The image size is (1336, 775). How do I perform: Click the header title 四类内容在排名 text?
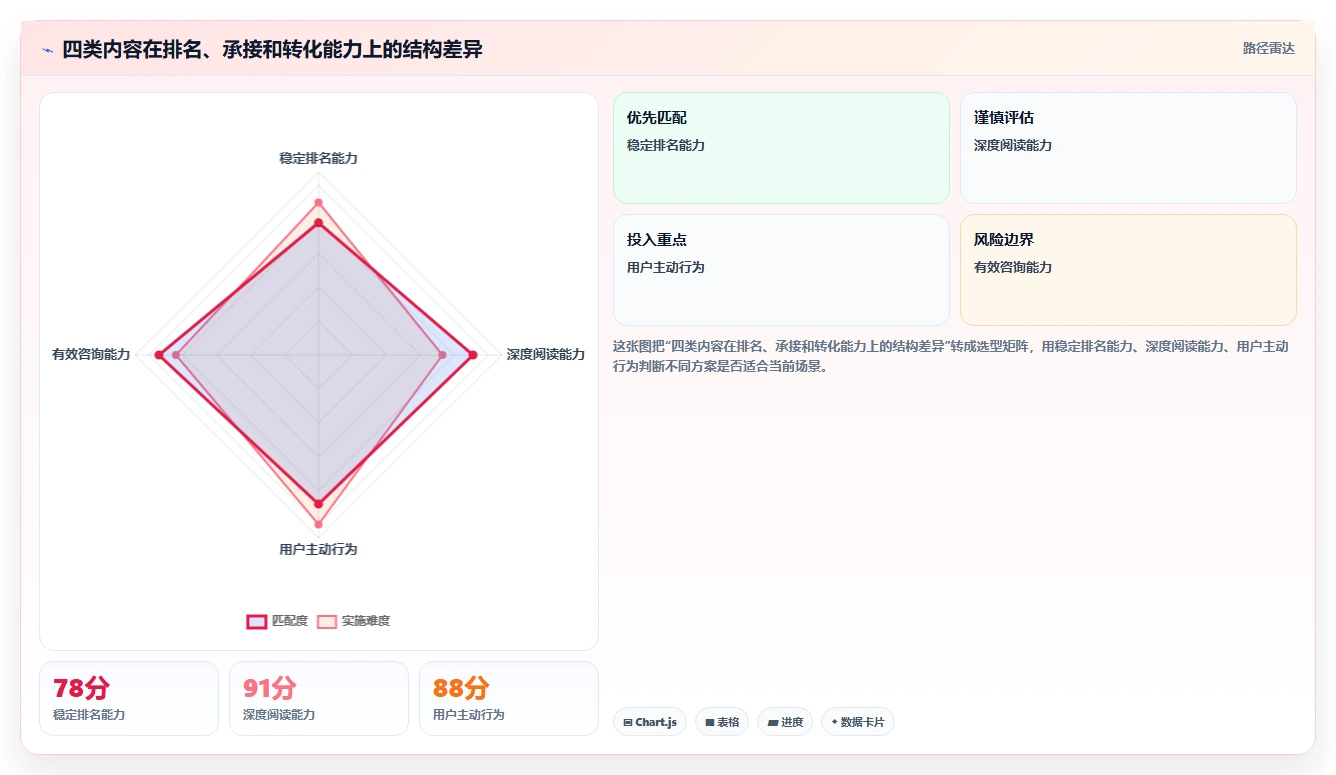coord(272,49)
